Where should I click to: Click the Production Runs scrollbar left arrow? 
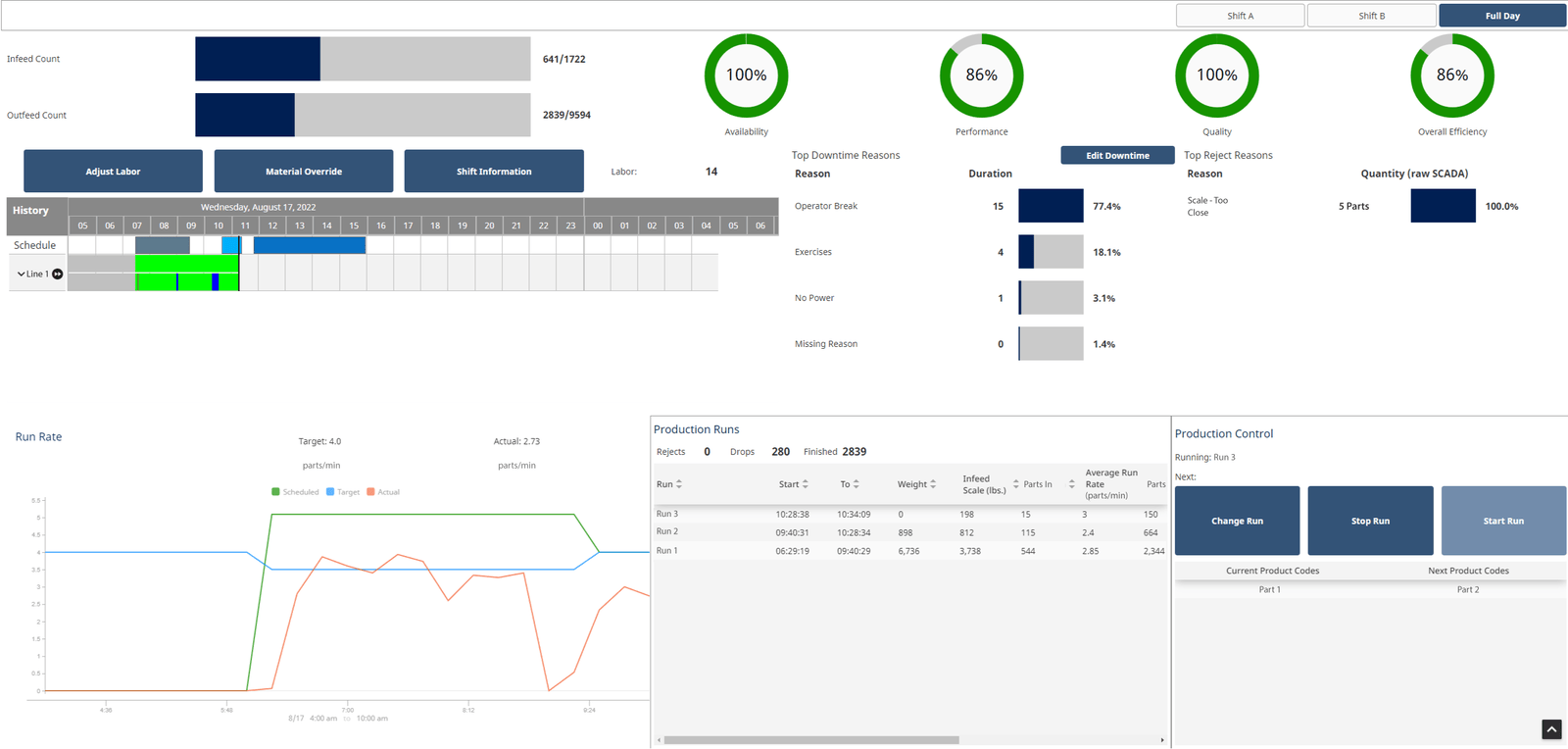pos(659,740)
